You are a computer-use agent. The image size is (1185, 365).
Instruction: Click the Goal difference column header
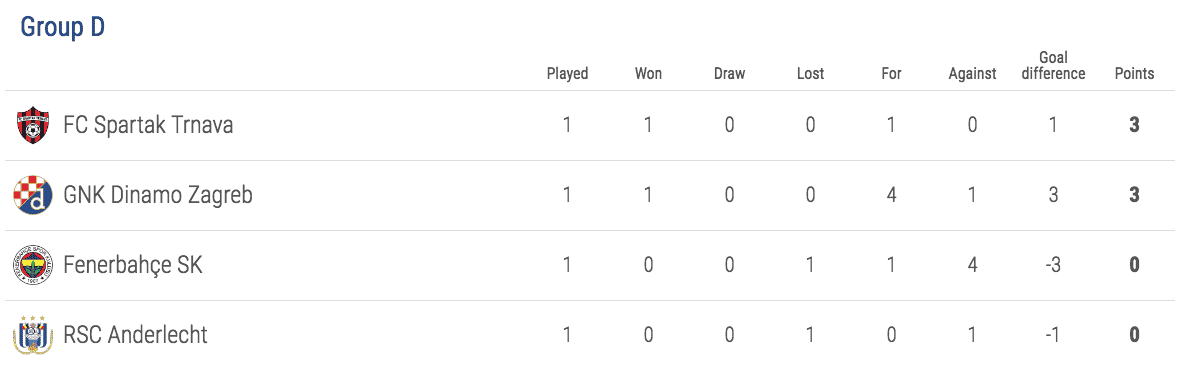point(1054,67)
